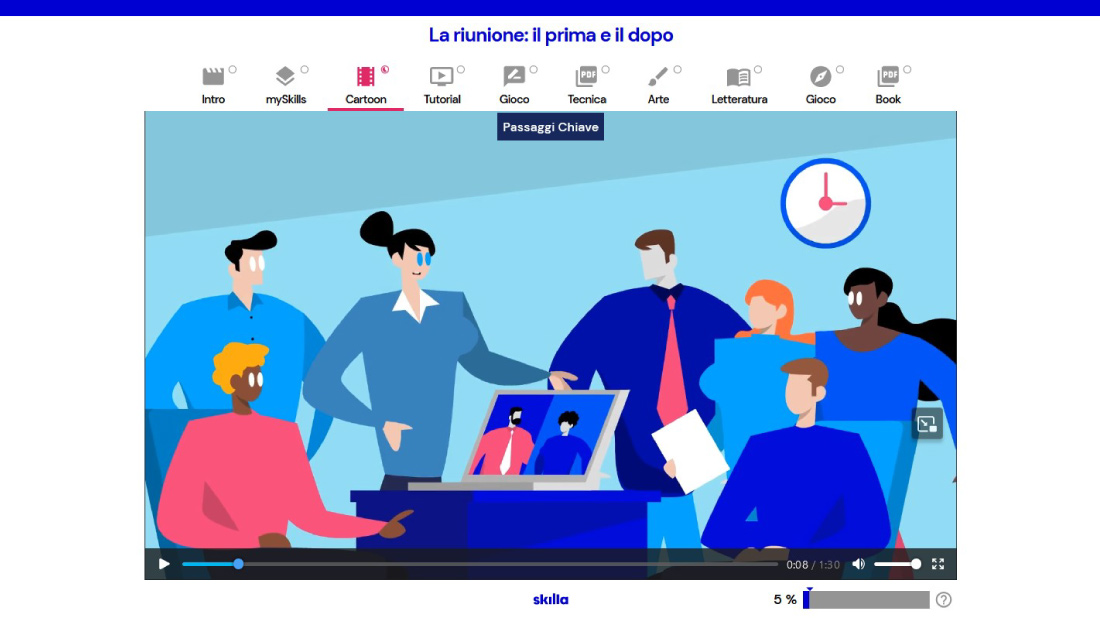This screenshot has height=628, width=1100.
Task: Play the cartoon video
Action: [x=164, y=564]
